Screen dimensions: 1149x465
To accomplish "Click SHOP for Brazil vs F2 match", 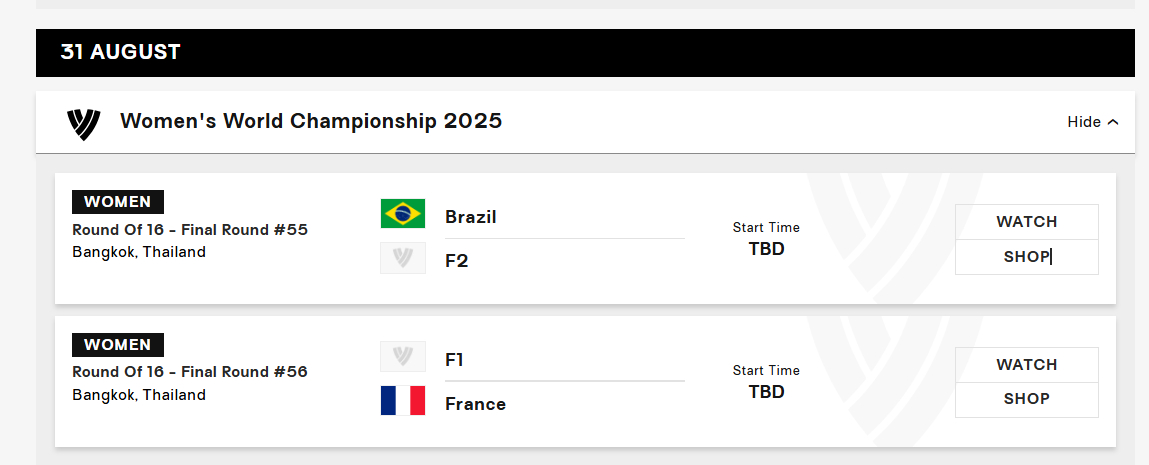I will coord(1027,257).
